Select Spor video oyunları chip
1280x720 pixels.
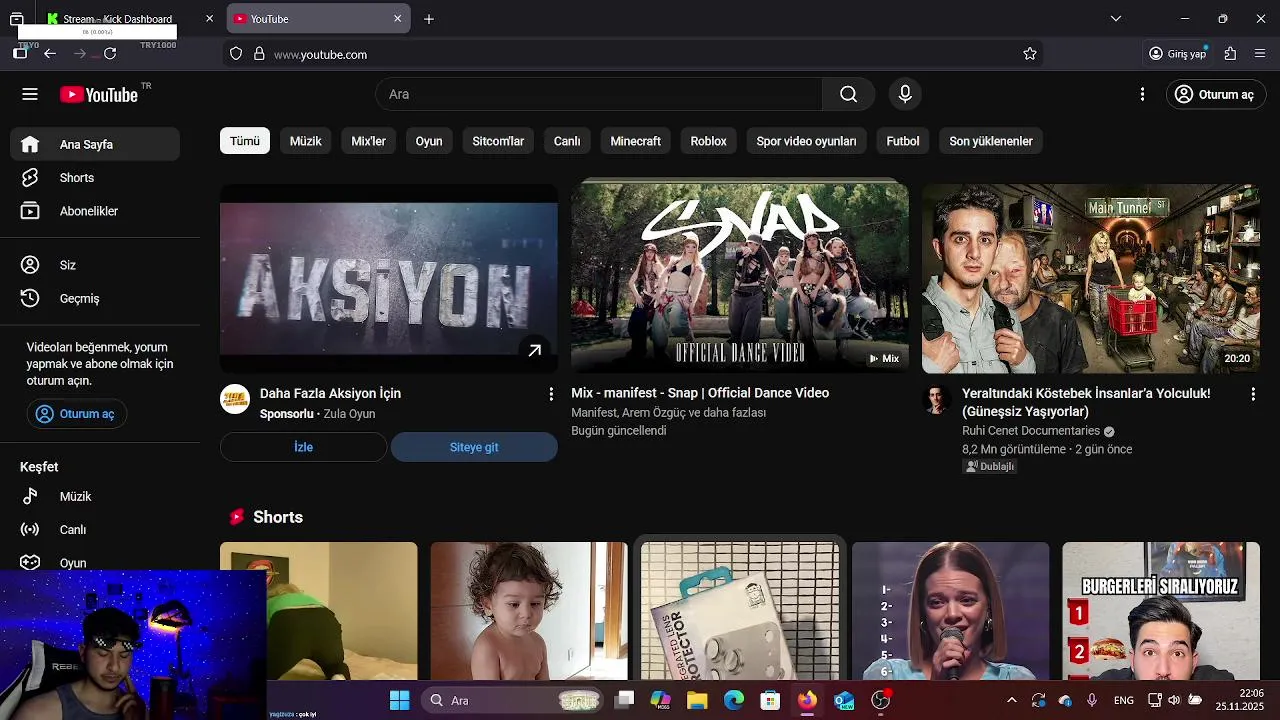coord(806,141)
